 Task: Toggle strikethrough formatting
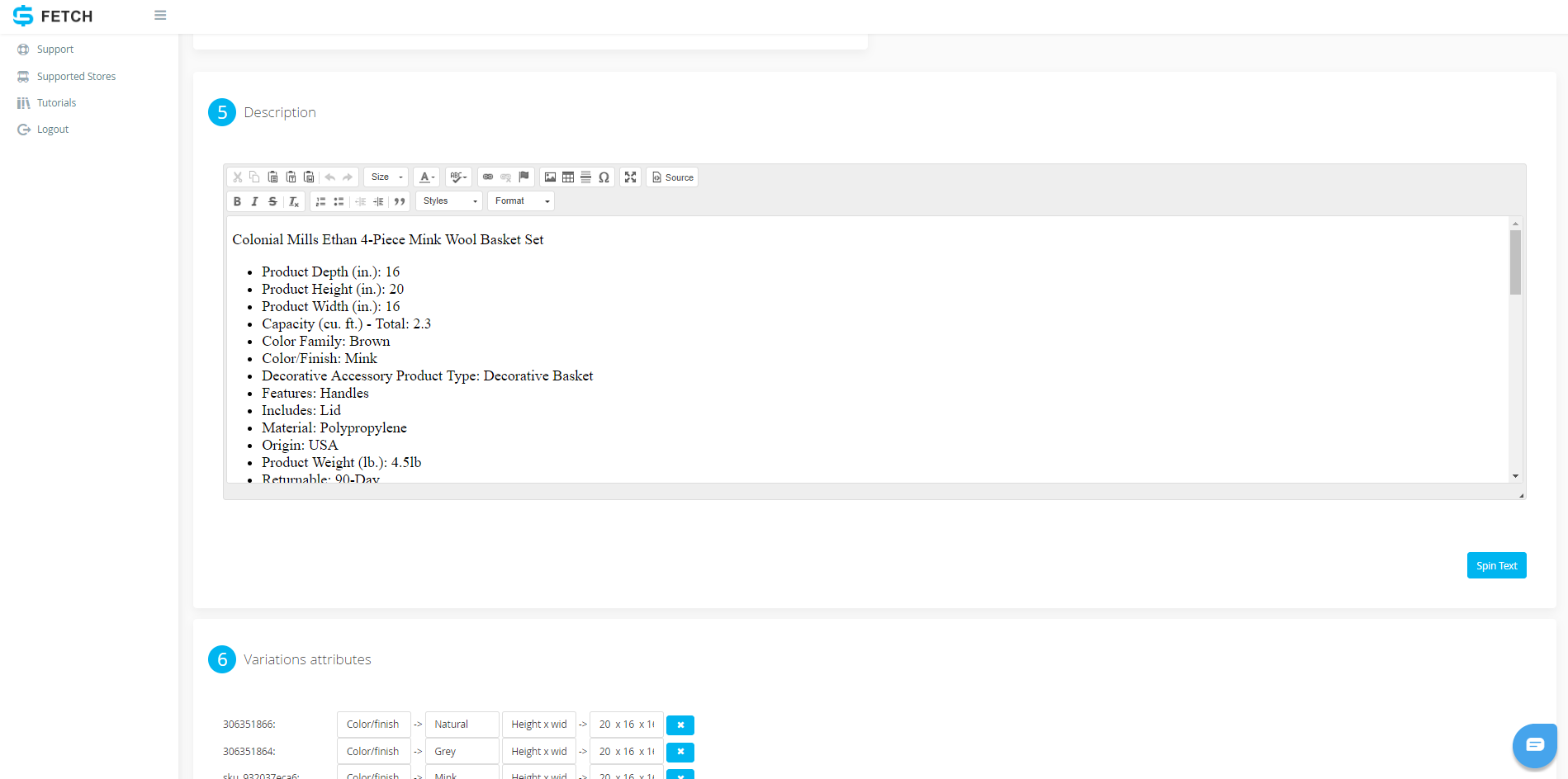[x=272, y=201]
